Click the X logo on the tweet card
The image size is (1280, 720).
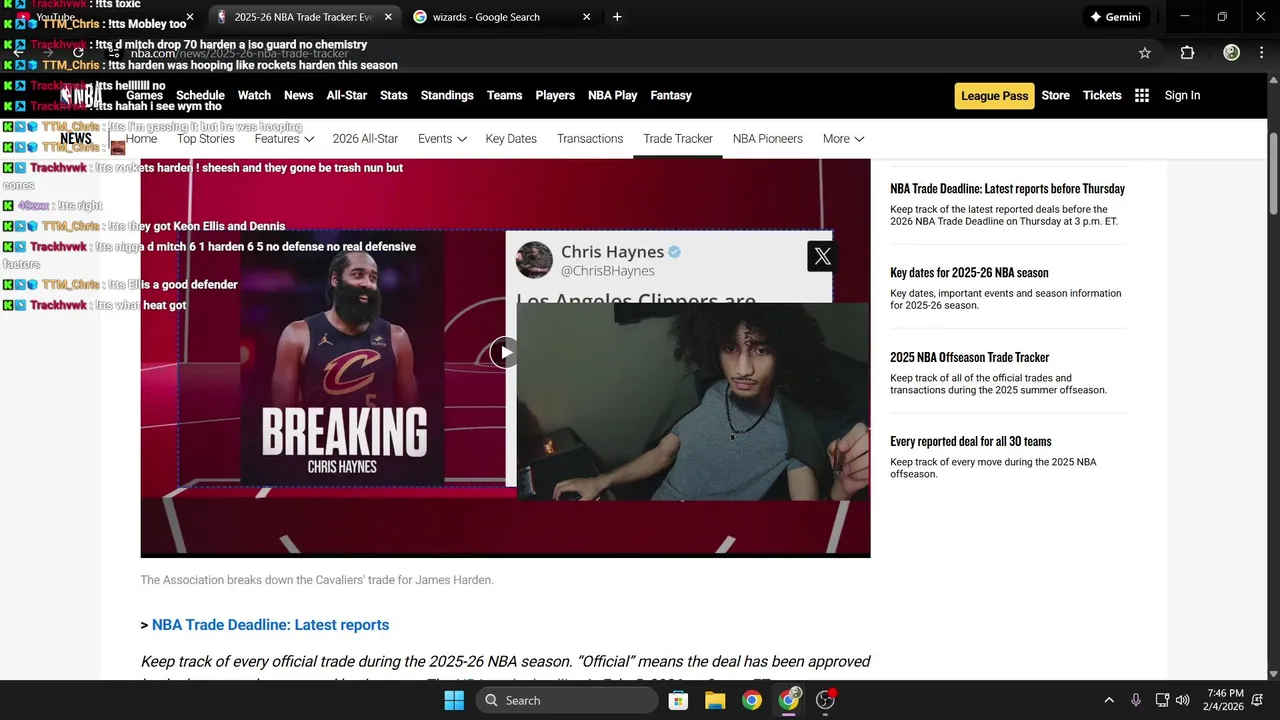[822, 256]
